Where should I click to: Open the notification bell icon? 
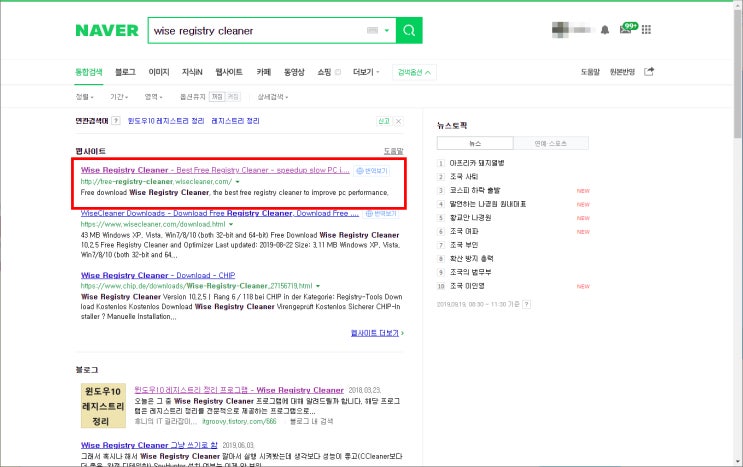pyautogui.click(x=605, y=30)
